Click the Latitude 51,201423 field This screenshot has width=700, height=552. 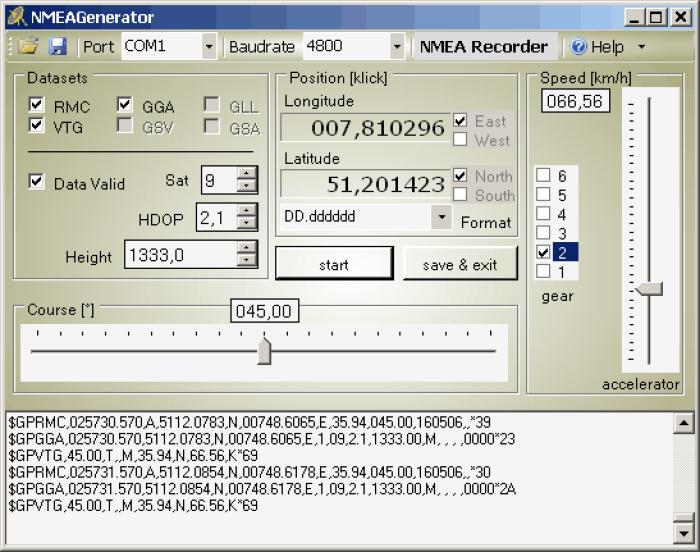365,184
